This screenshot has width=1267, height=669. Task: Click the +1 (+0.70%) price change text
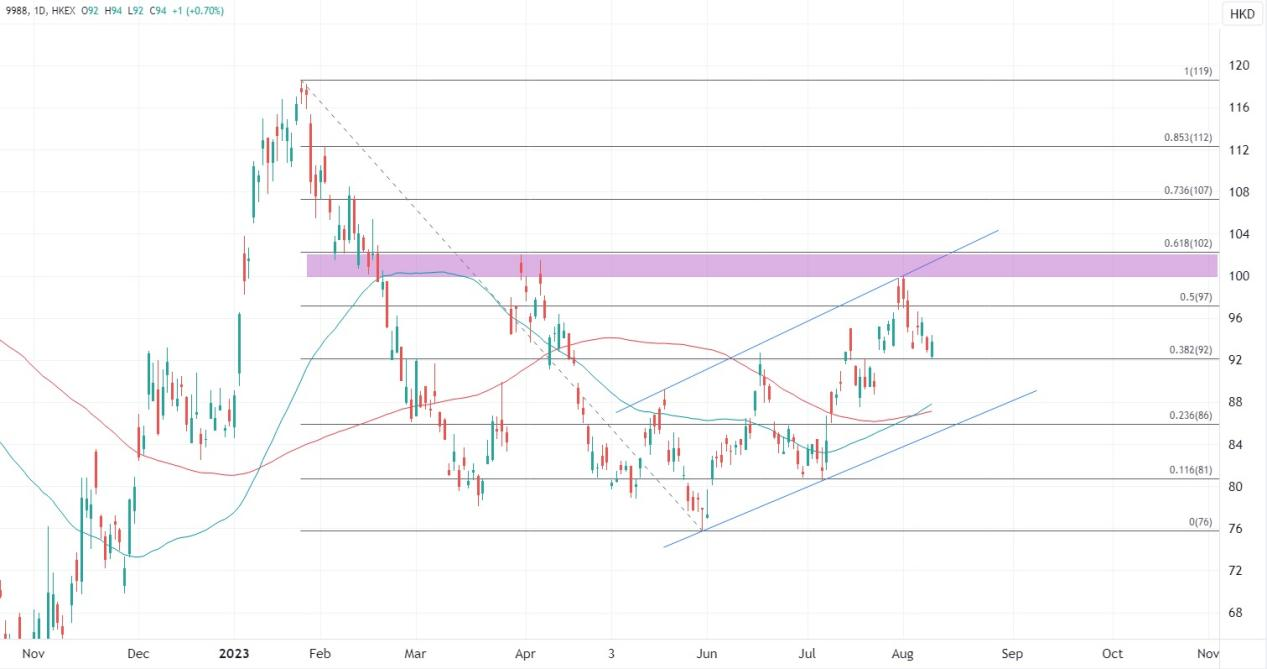pos(195,11)
